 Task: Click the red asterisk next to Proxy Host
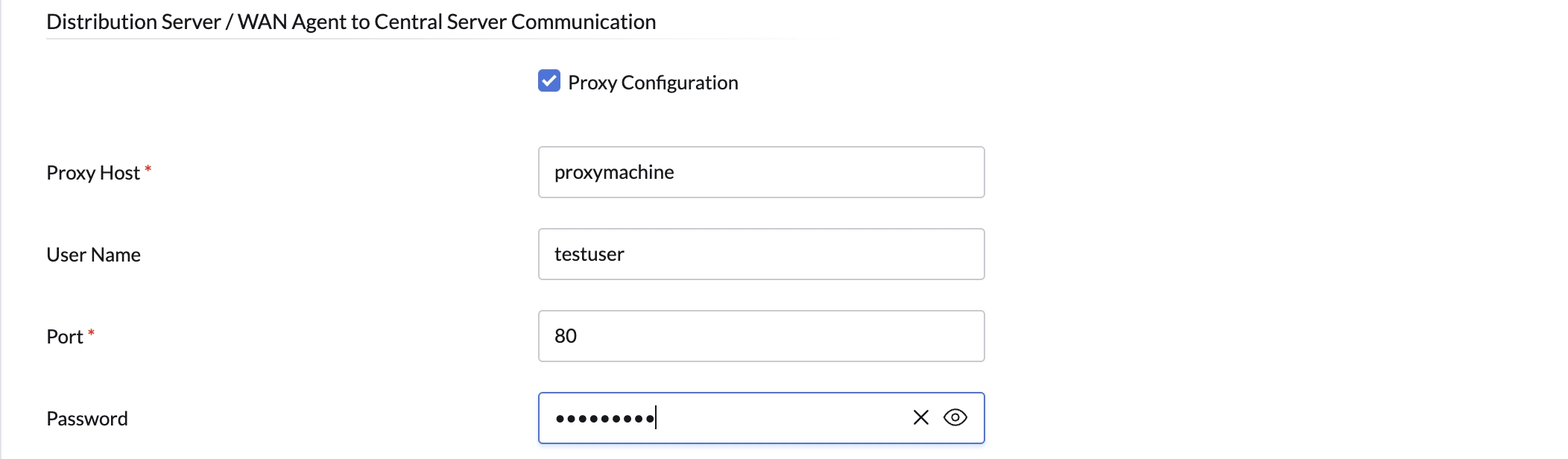pyautogui.click(x=149, y=170)
